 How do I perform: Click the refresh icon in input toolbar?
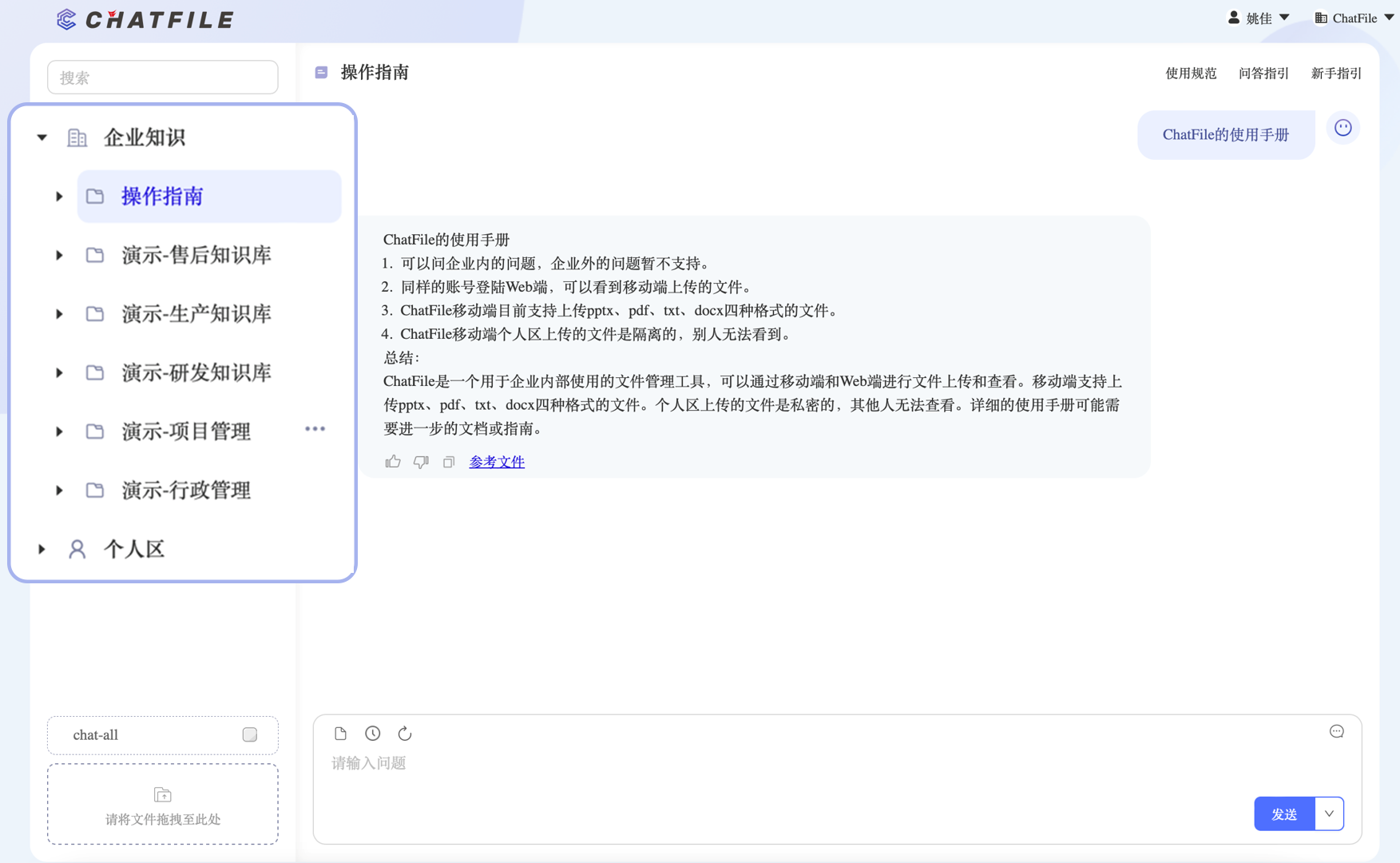click(x=405, y=734)
